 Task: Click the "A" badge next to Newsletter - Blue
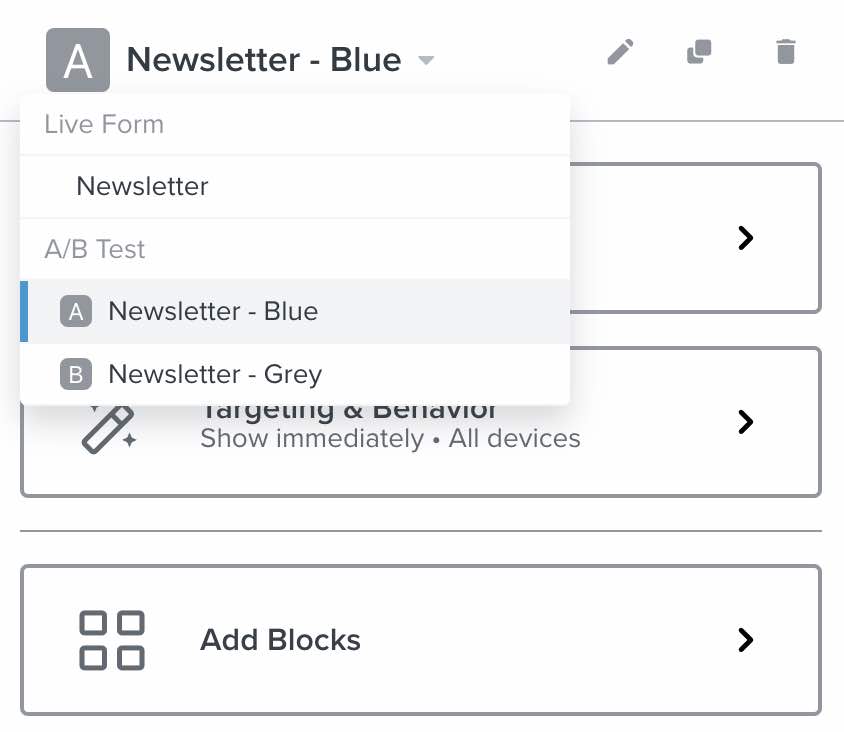[76, 311]
